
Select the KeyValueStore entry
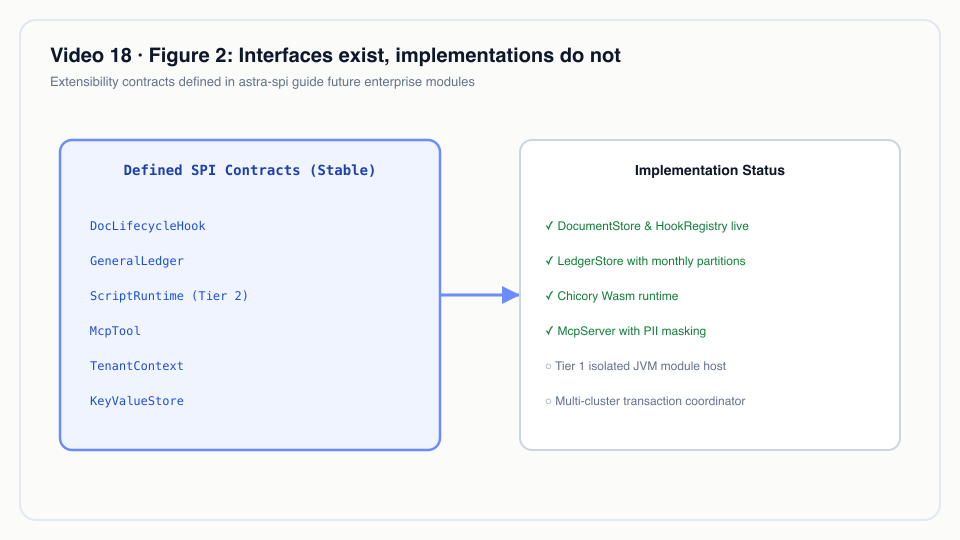point(137,400)
